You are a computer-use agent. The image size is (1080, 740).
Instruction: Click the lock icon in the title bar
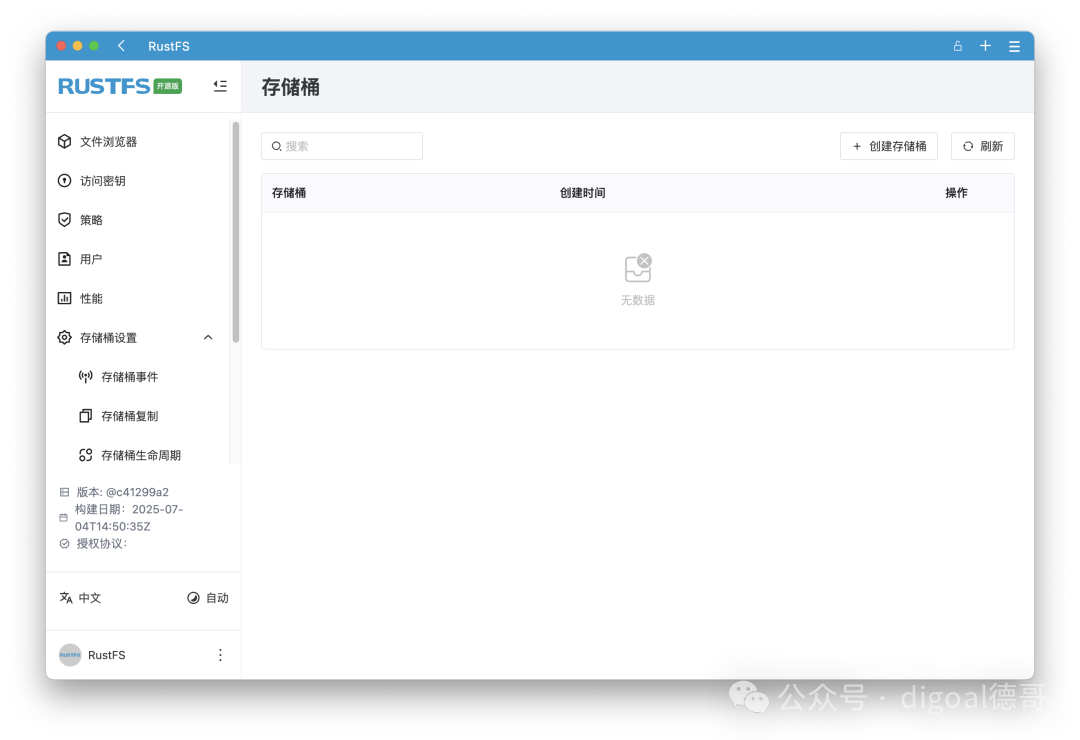click(957, 46)
